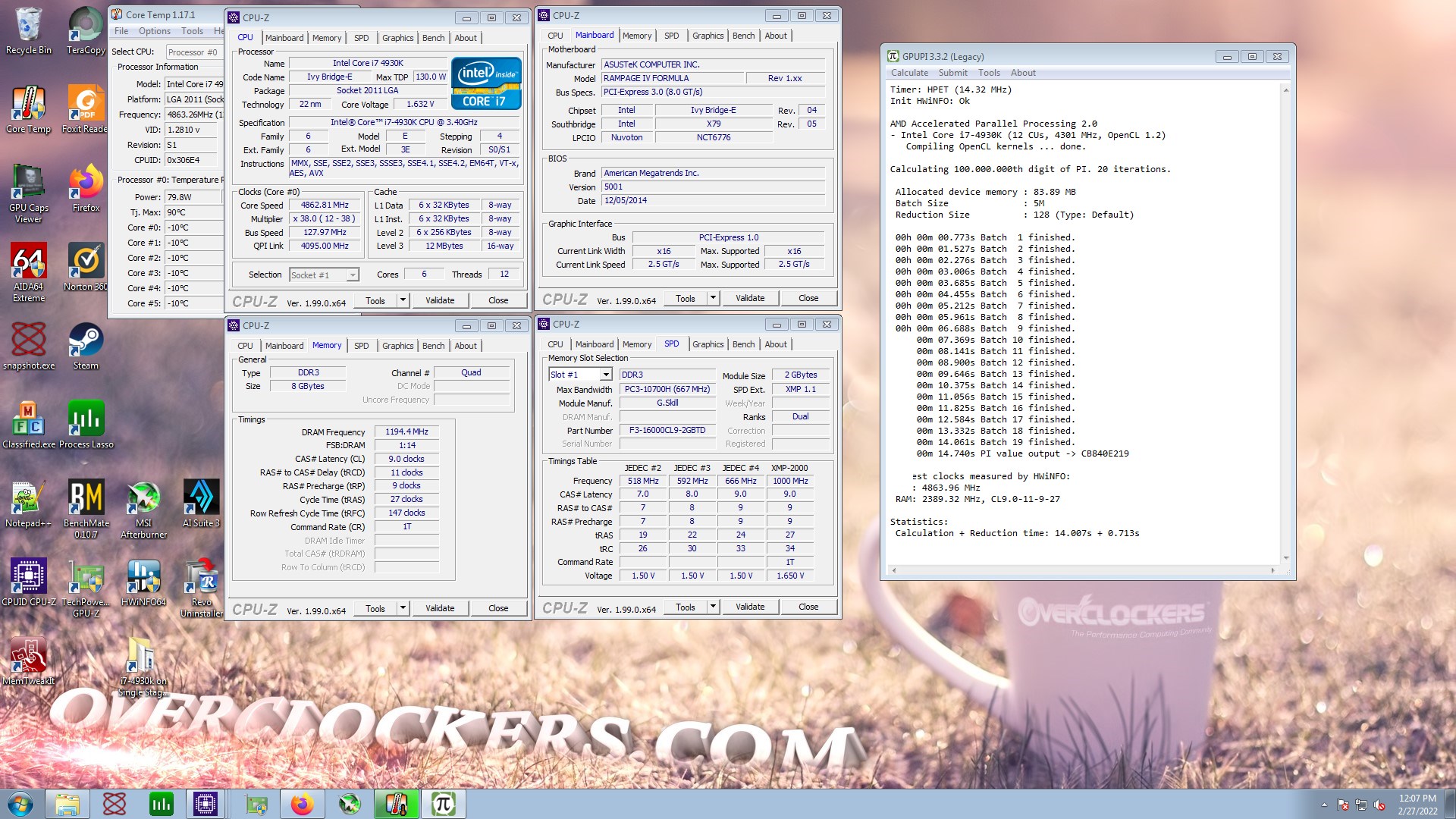The height and width of the screenshot is (819, 1456).
Task: Launch TeraCopy from the desktop
Action: point(86,32)
